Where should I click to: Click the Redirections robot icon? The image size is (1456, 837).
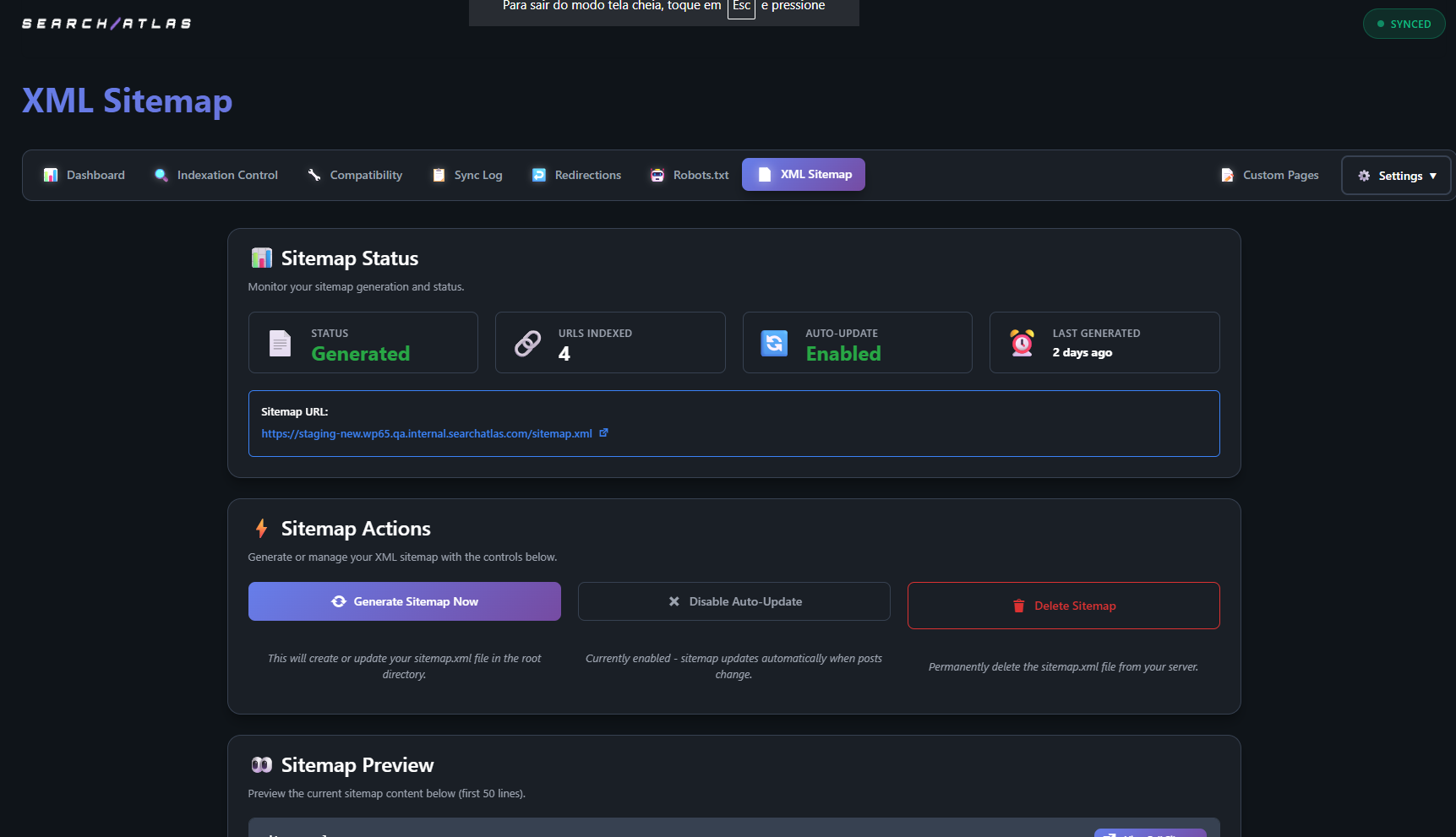pos(538,175)
